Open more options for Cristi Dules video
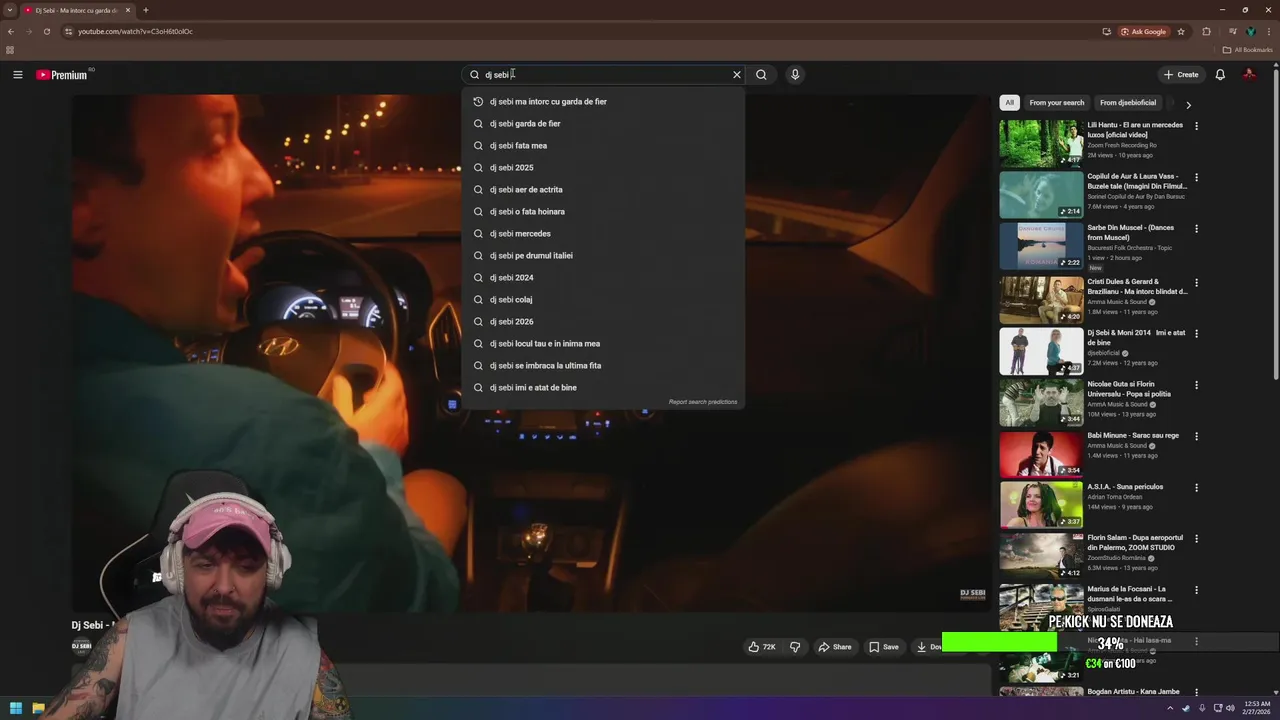This screenshot has width=1280, height=720. tap(1196, 283)
